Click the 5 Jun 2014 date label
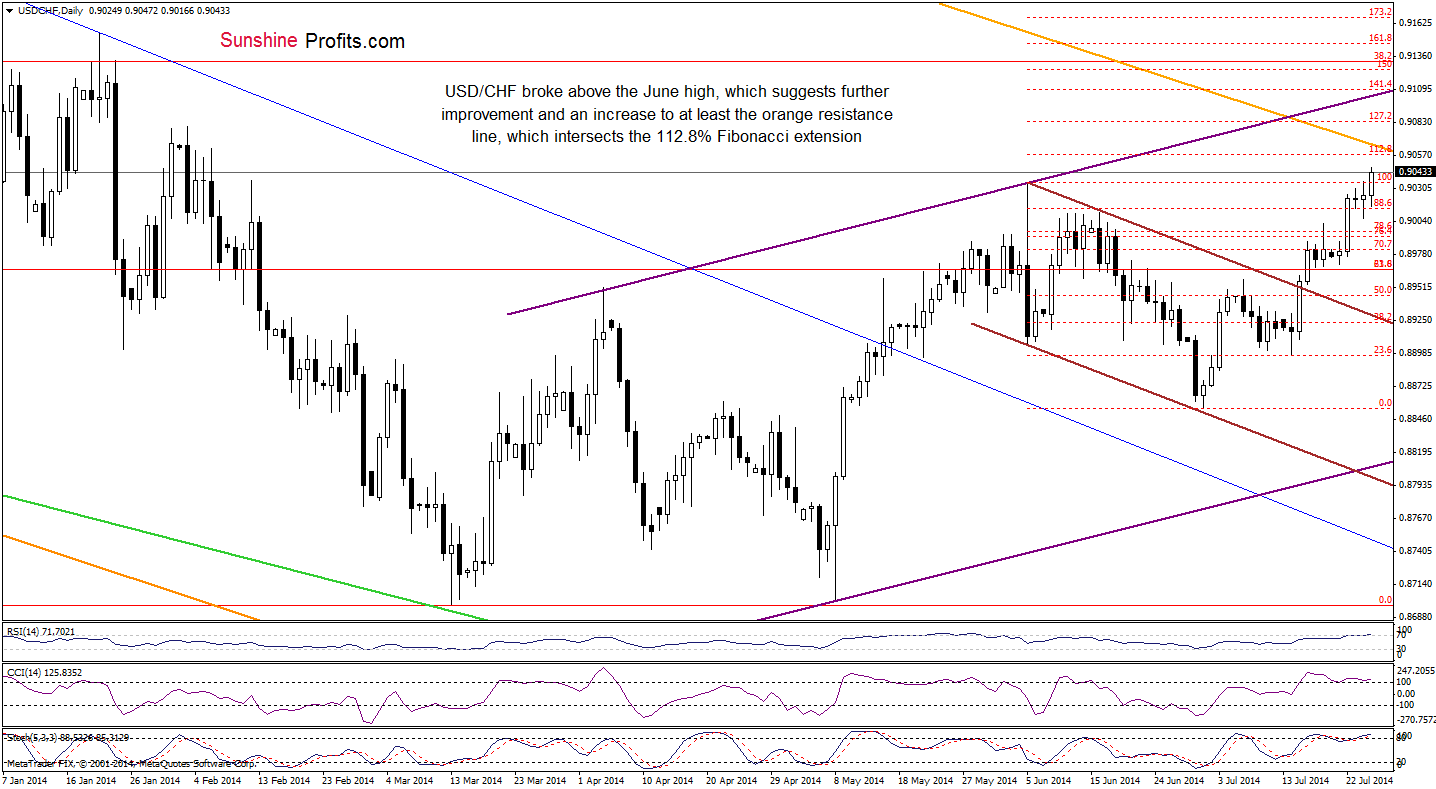The image size is (1436, 789). [x=1051, y=779]
